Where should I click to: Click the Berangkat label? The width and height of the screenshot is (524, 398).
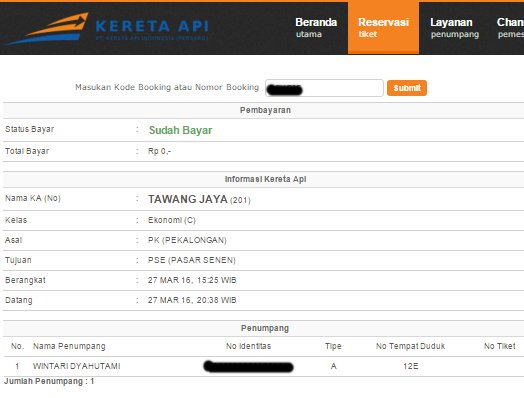[x=25, y=280]
